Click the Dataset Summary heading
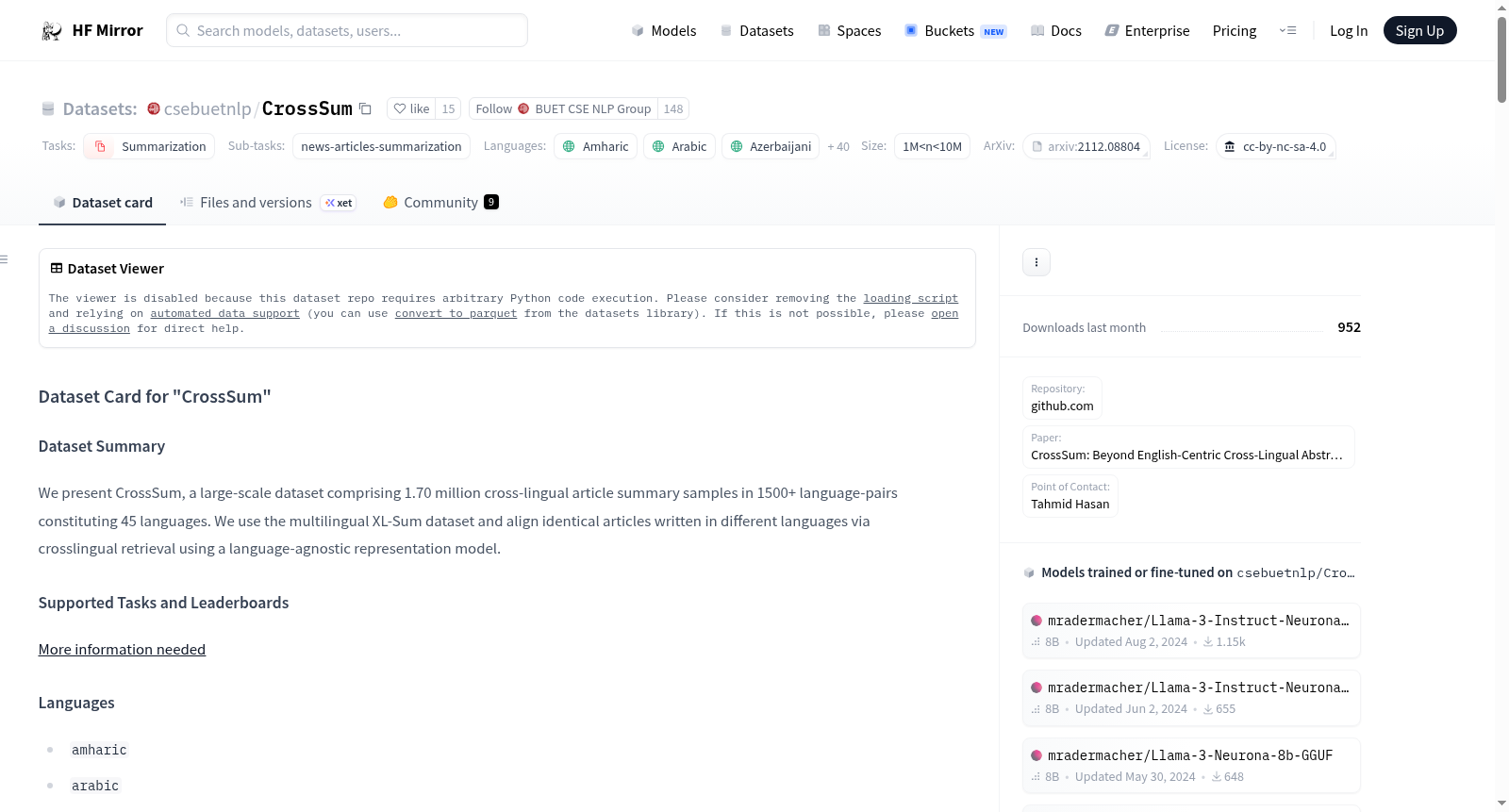This screenshot has width=1509, height=812. 102,446
